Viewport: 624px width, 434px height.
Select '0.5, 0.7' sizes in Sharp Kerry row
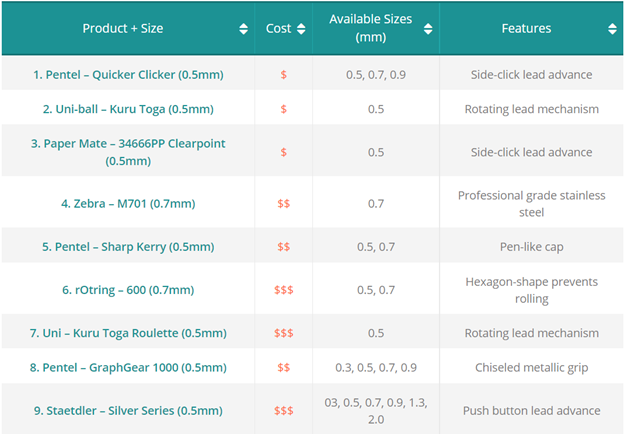(376, 247)
